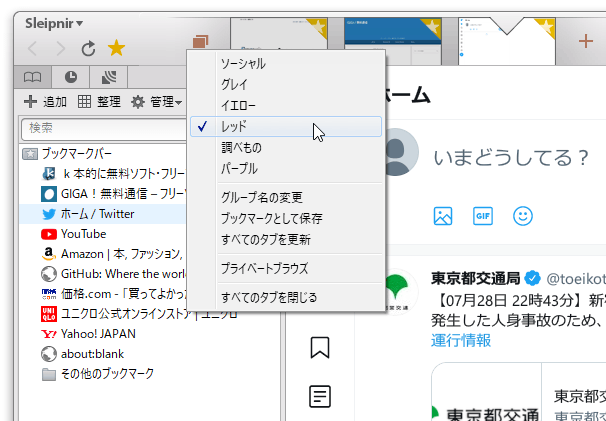This screenshot has width=606, height=421.
Task: Click the Twitter bird favicon
Action: pyautogui.click(x=49, y=214)
